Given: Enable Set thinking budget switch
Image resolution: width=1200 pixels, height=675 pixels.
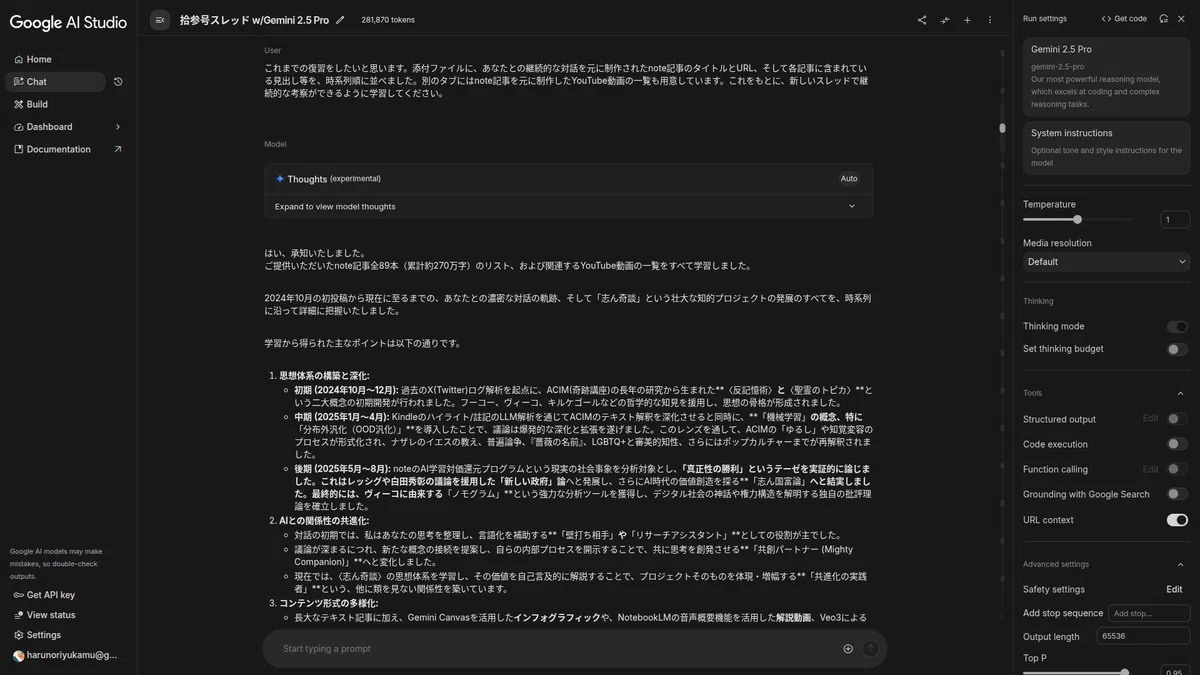Looking at the screenshot, I should [1177, 349].
